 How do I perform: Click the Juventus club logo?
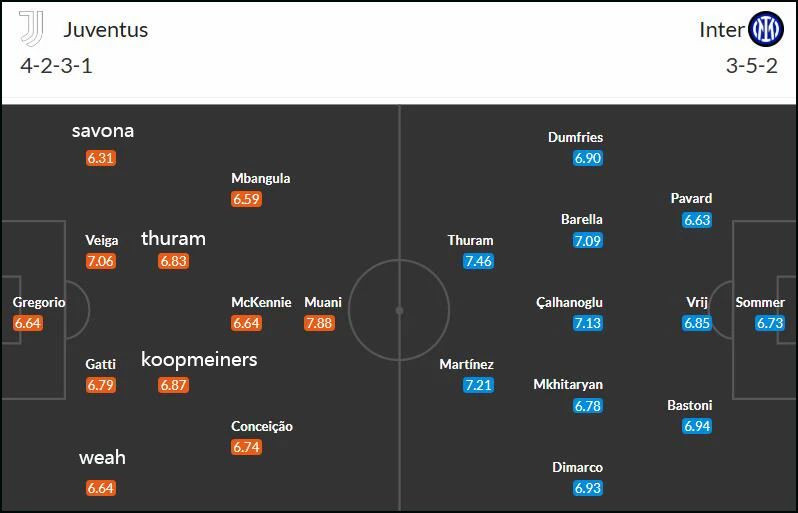click(32, 28)
